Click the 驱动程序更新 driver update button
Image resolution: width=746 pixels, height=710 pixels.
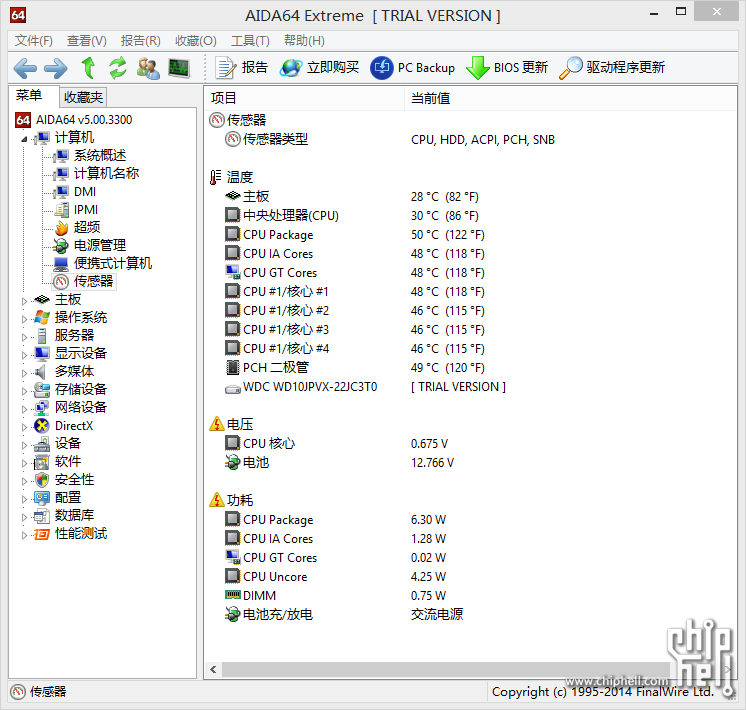click(612, 68)
